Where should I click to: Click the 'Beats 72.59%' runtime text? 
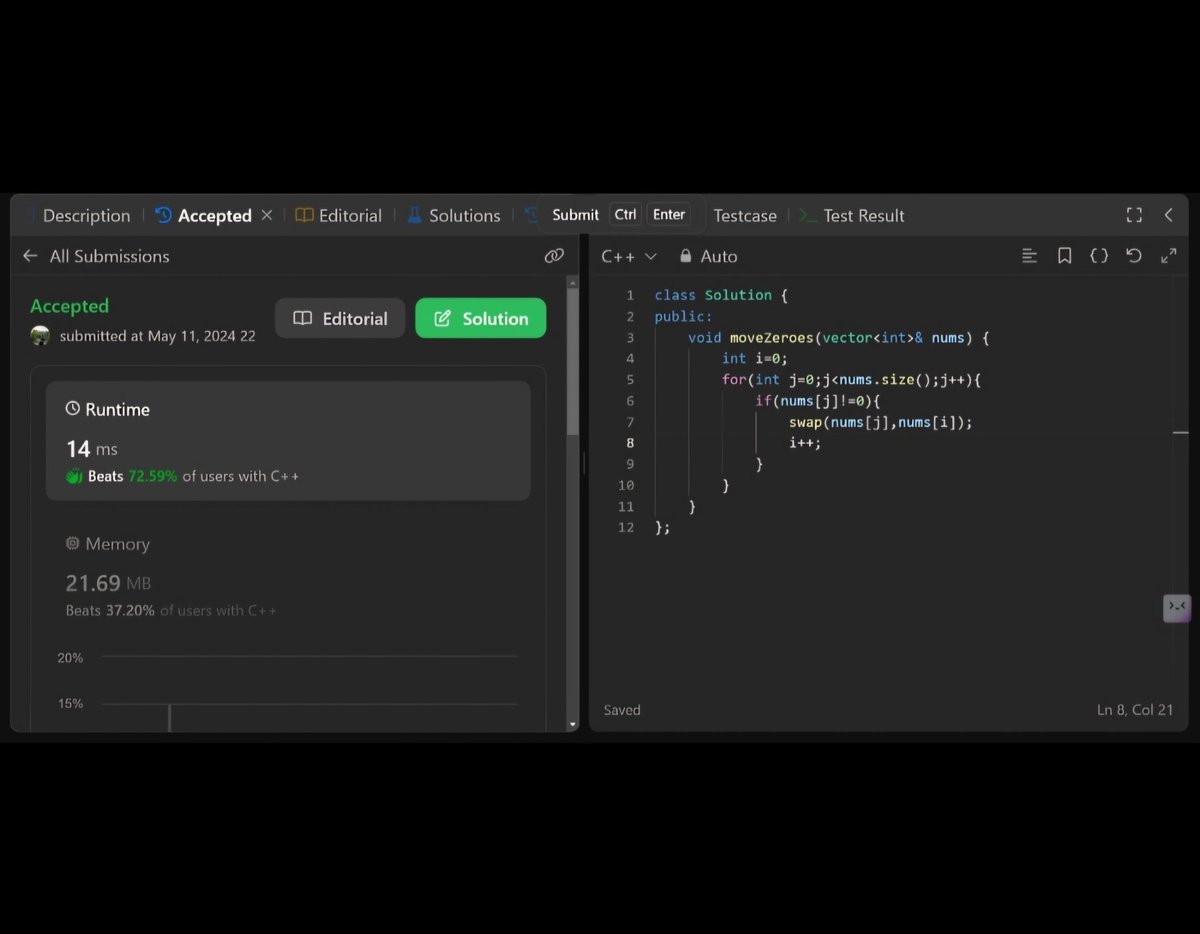pos(132,476)
